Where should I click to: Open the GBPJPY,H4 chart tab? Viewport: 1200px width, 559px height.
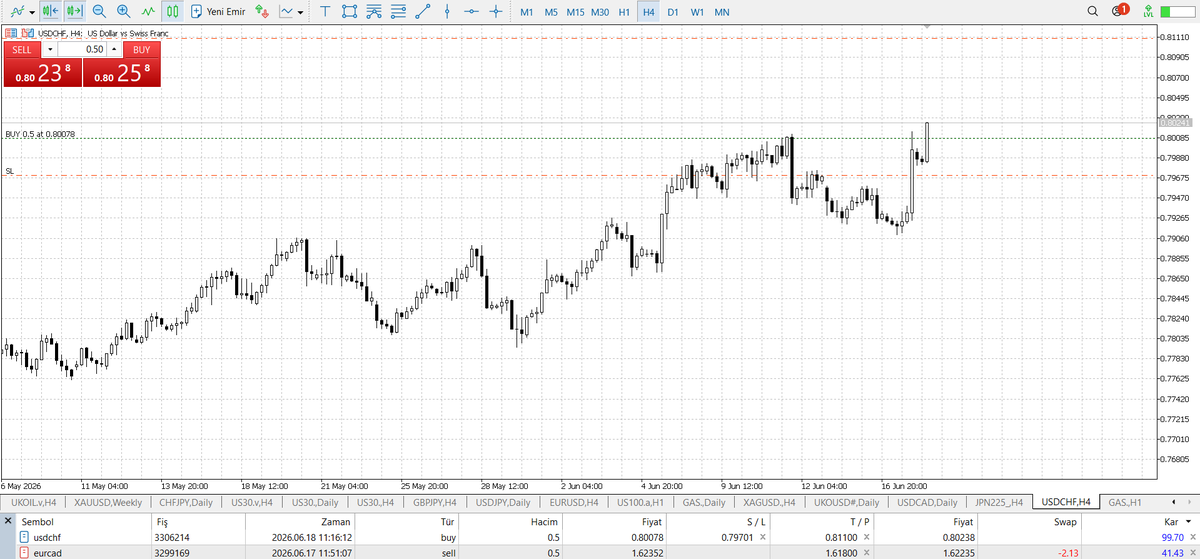coord(435,502)
